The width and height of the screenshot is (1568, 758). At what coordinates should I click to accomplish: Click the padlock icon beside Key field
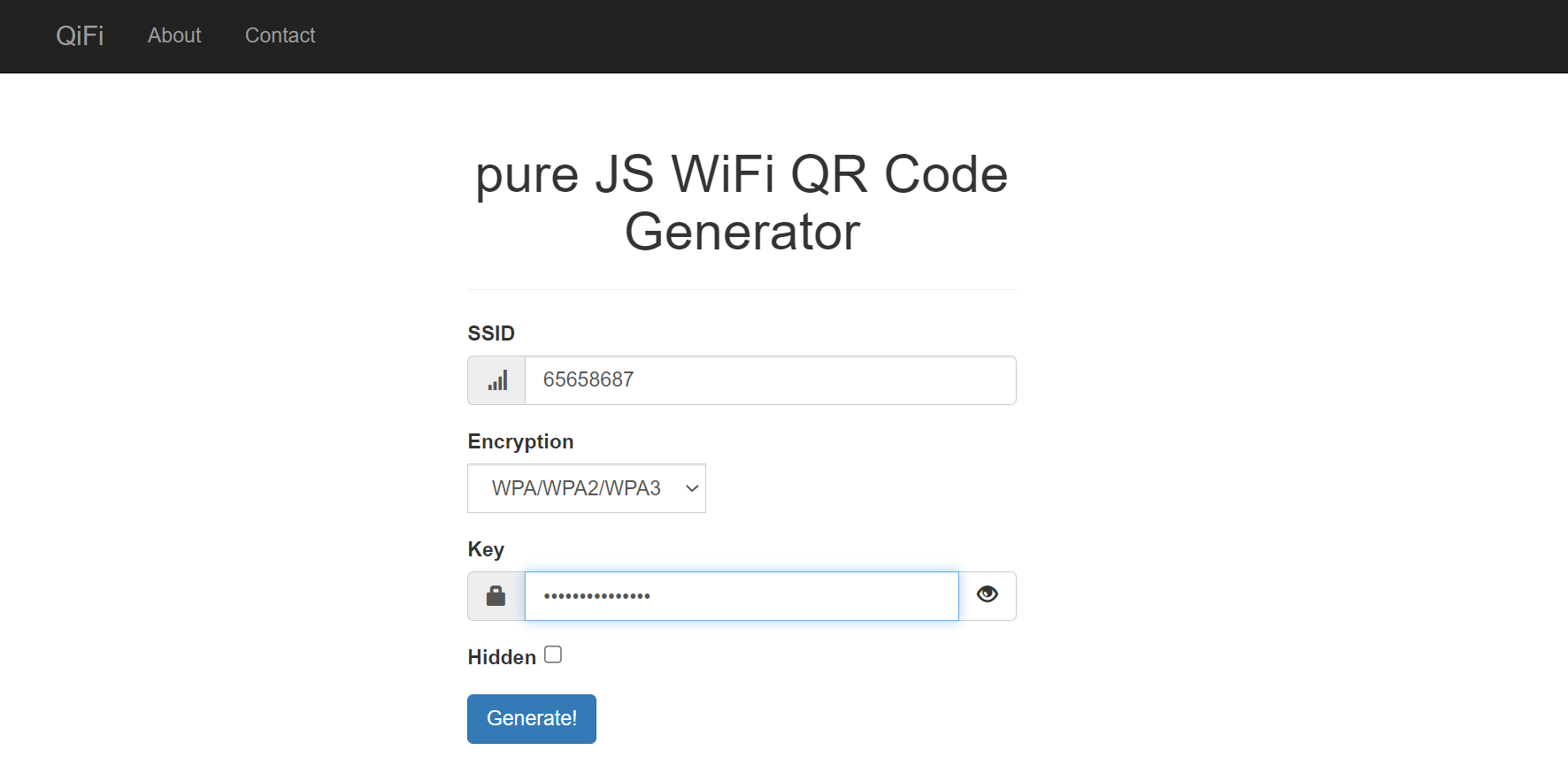tap(496, 596)
